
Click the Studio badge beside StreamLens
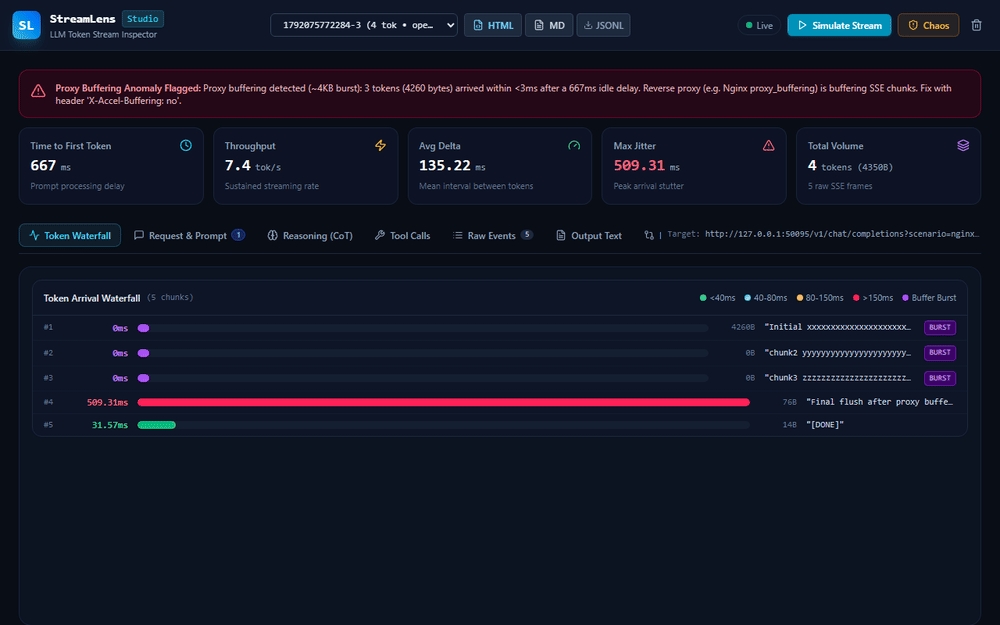coord(142,19)
